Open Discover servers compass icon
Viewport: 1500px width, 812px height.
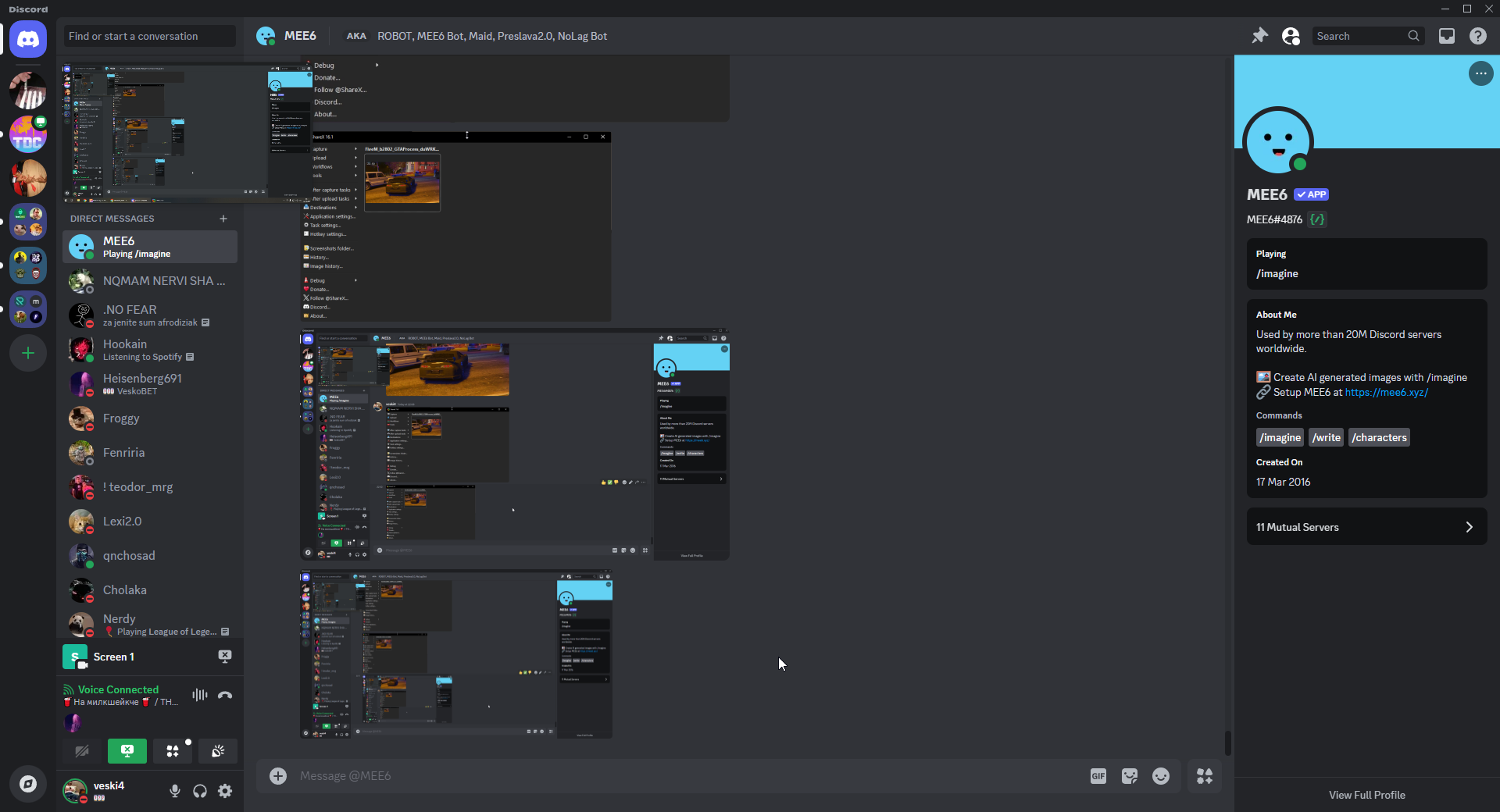[x=28, y=784]
